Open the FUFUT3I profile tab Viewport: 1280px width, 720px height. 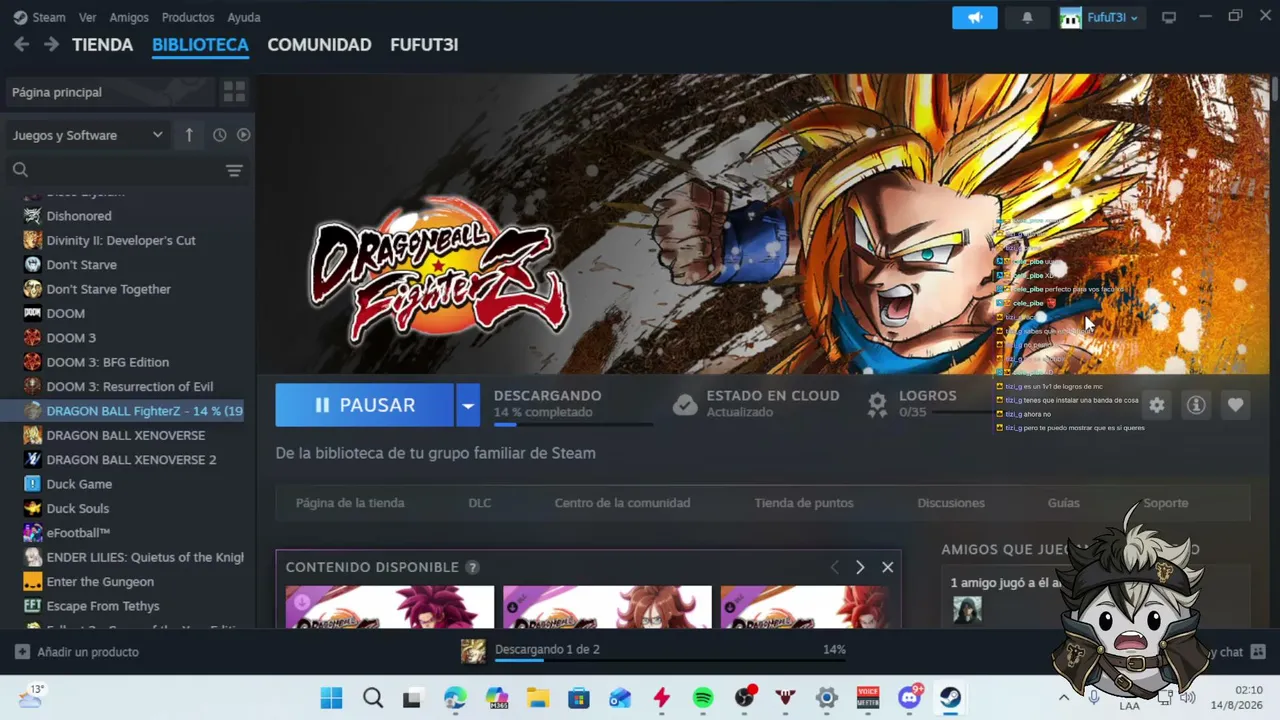424,45
